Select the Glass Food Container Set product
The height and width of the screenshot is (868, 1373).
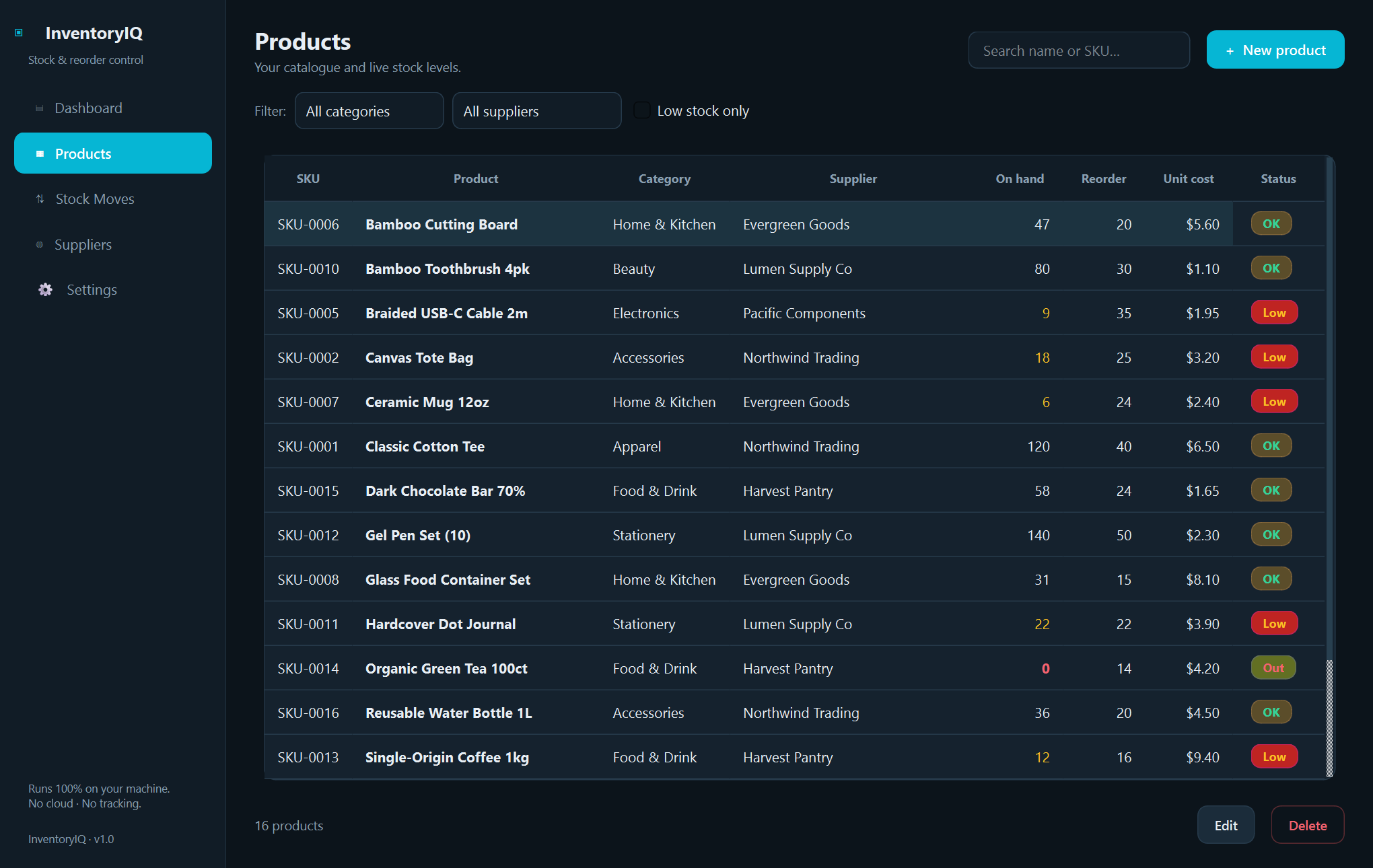click(448, 580)
